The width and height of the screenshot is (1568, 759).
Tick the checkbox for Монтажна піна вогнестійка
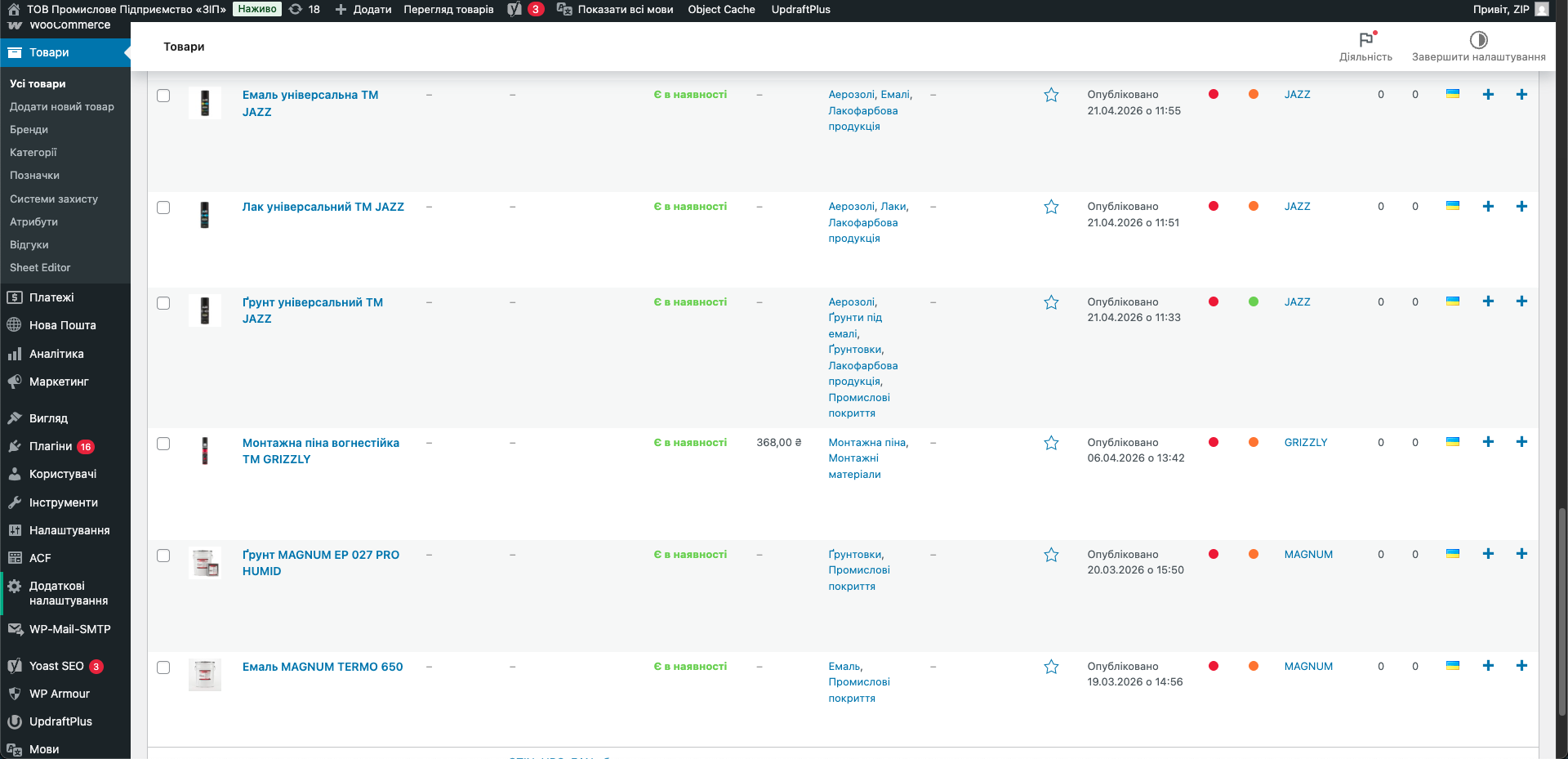click(163, 444)
